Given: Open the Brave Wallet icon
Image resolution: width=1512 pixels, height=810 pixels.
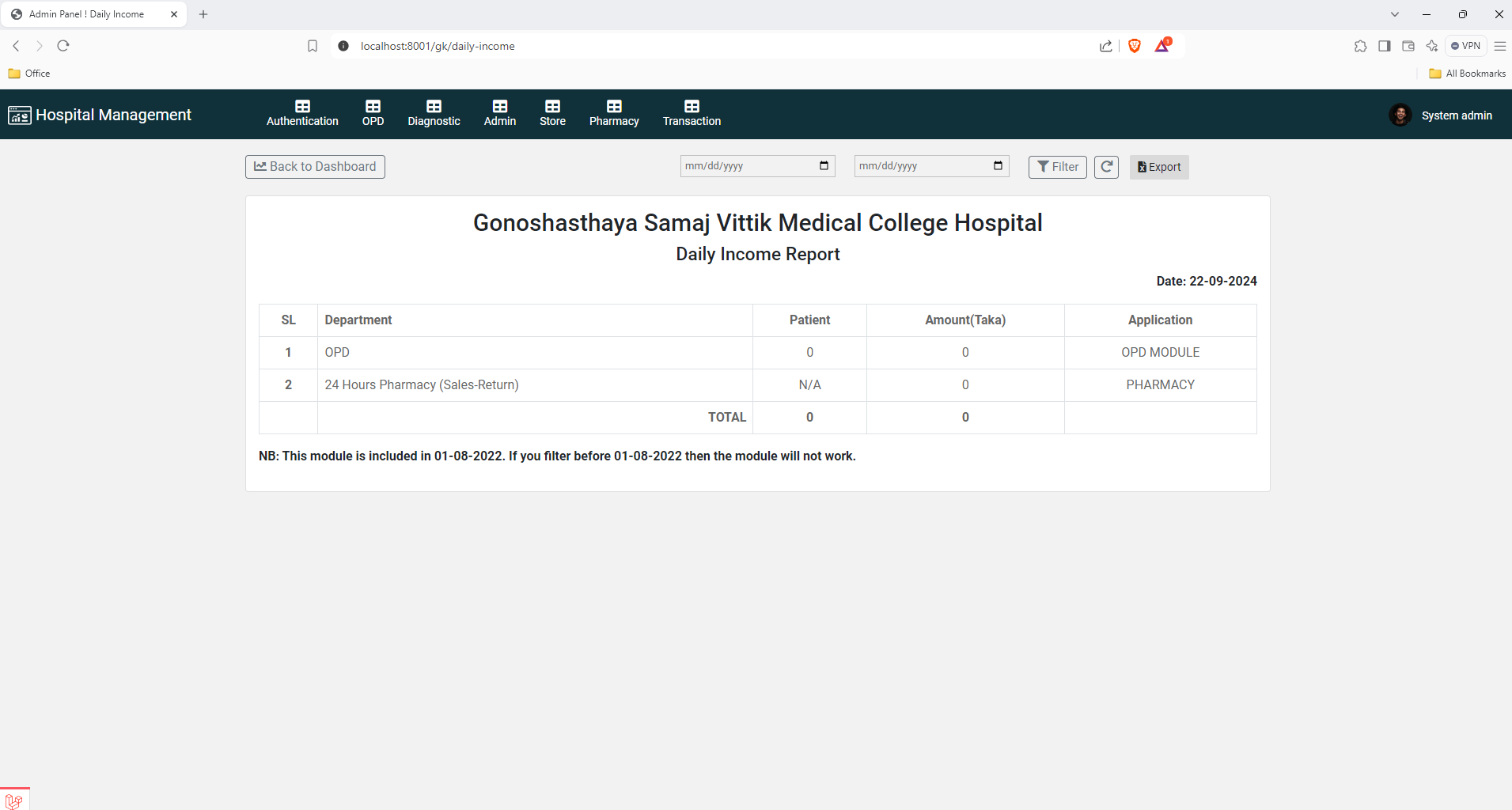Looking at the screenshot, I should [1408, 46].
